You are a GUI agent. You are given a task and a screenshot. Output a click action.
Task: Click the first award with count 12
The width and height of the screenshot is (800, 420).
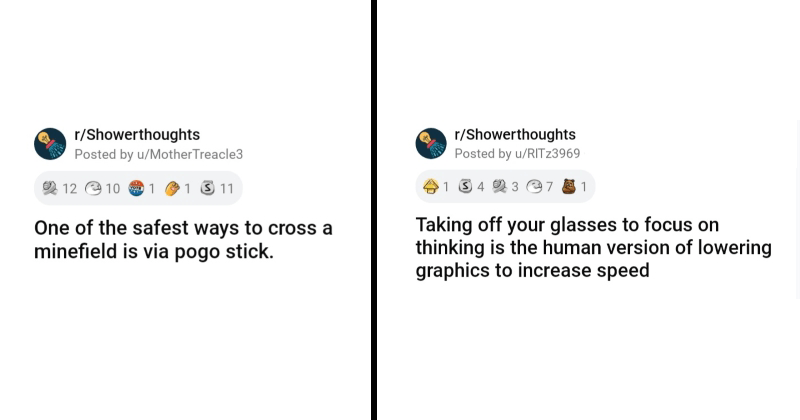tap(50, 188)
